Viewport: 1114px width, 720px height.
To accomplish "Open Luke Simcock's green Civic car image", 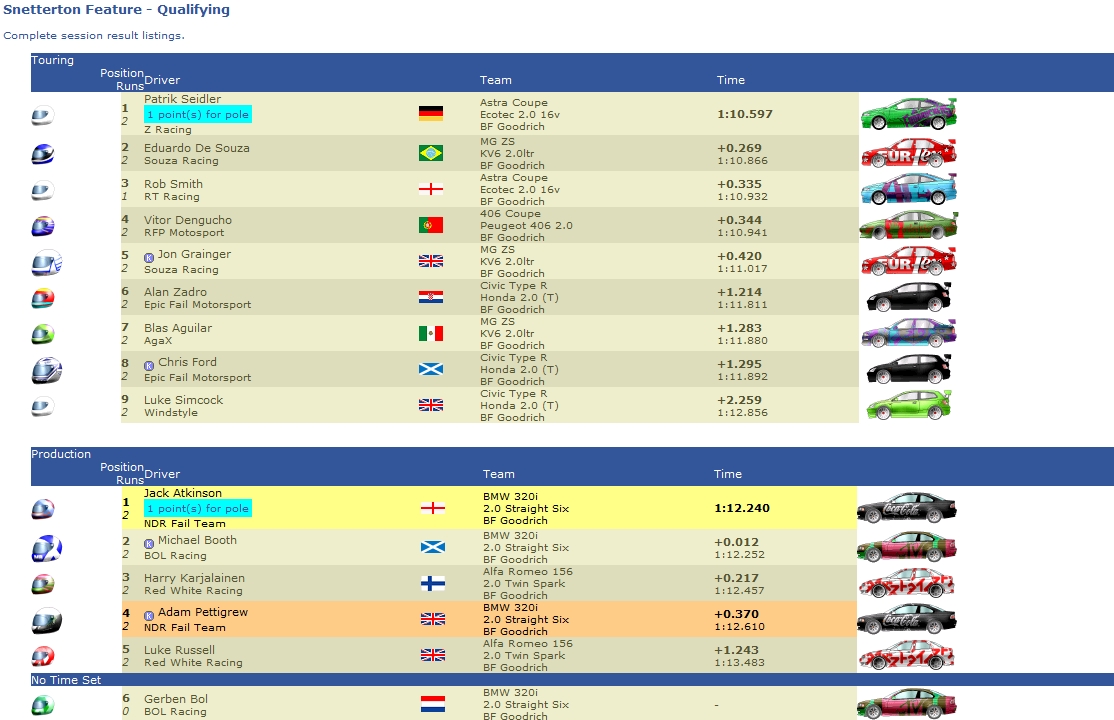I will (909, 405).
